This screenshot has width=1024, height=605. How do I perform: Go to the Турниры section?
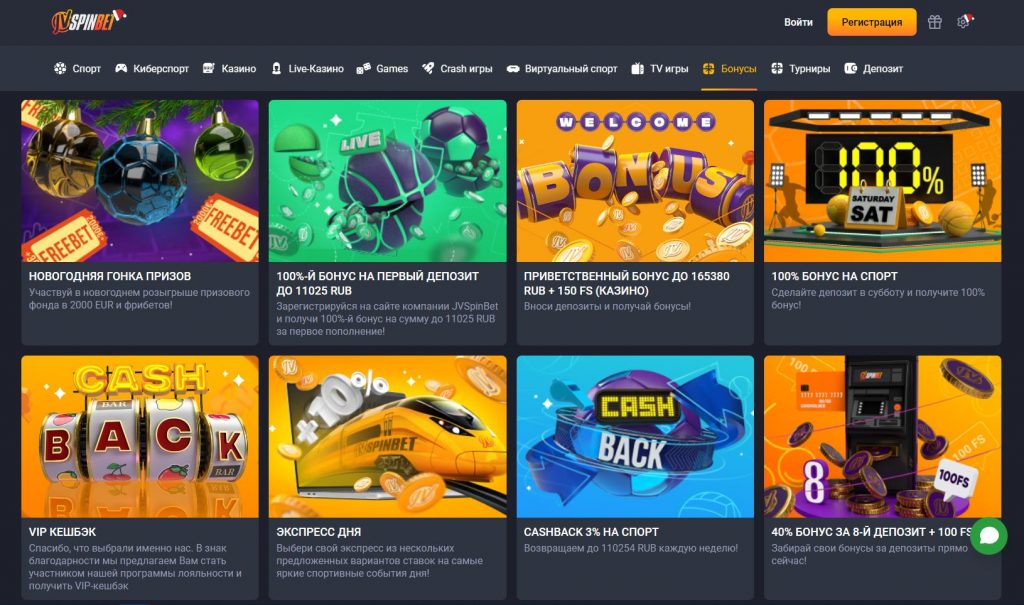(801, 68)
